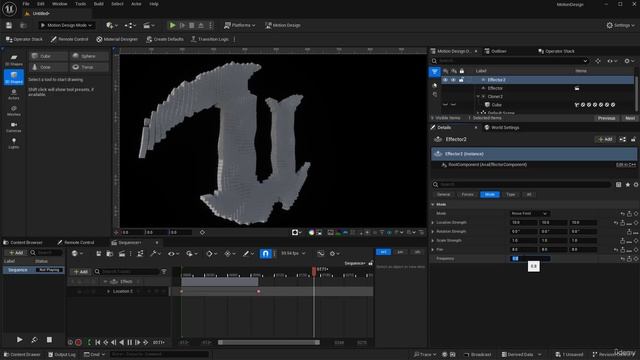Click the sequencer record button
This screenshot has height=360, width=640.
78,342
